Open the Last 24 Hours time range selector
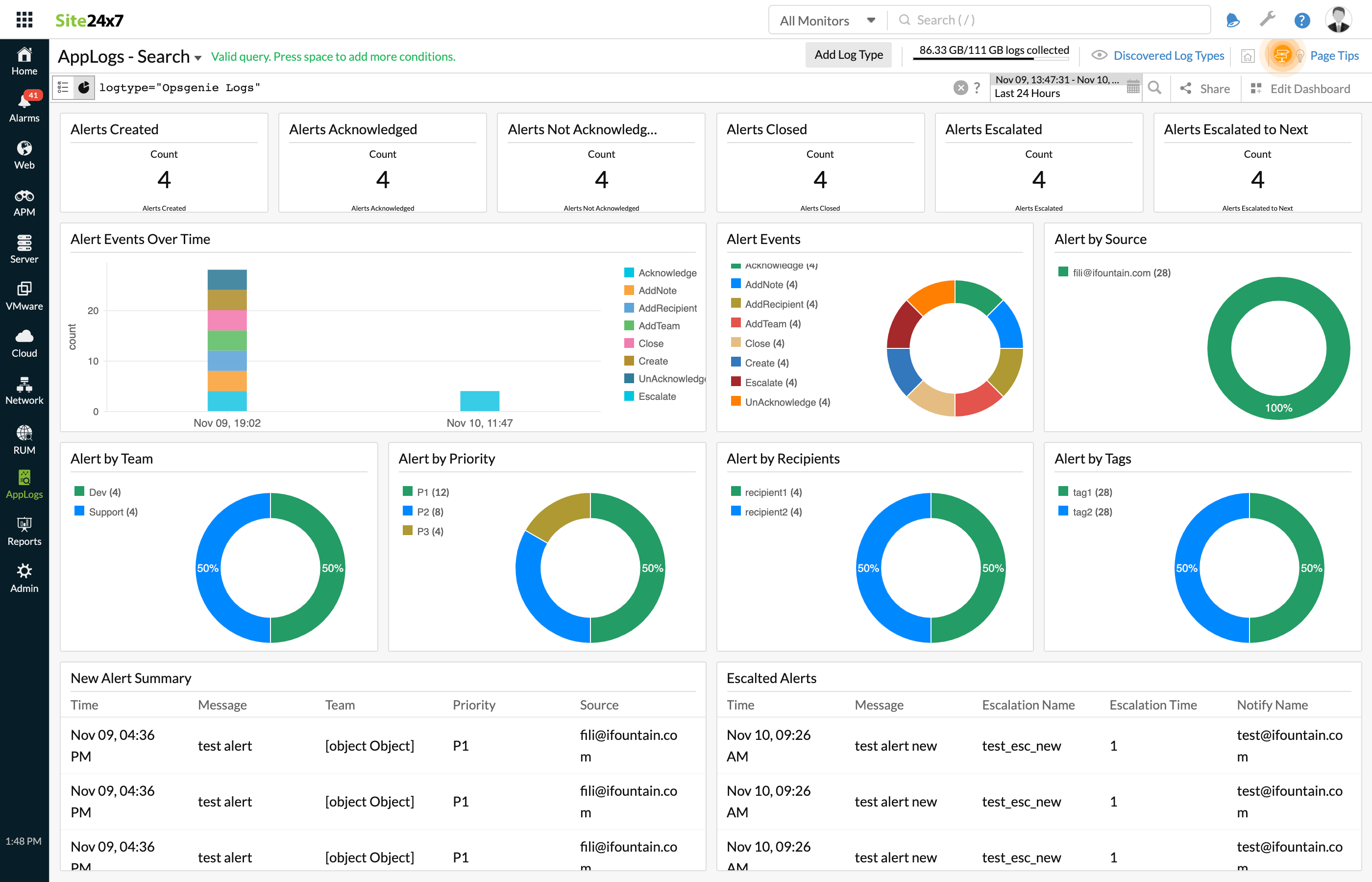Viewport: 1372px width, 882px height. pyautogui.click(x=1029, y=94)
